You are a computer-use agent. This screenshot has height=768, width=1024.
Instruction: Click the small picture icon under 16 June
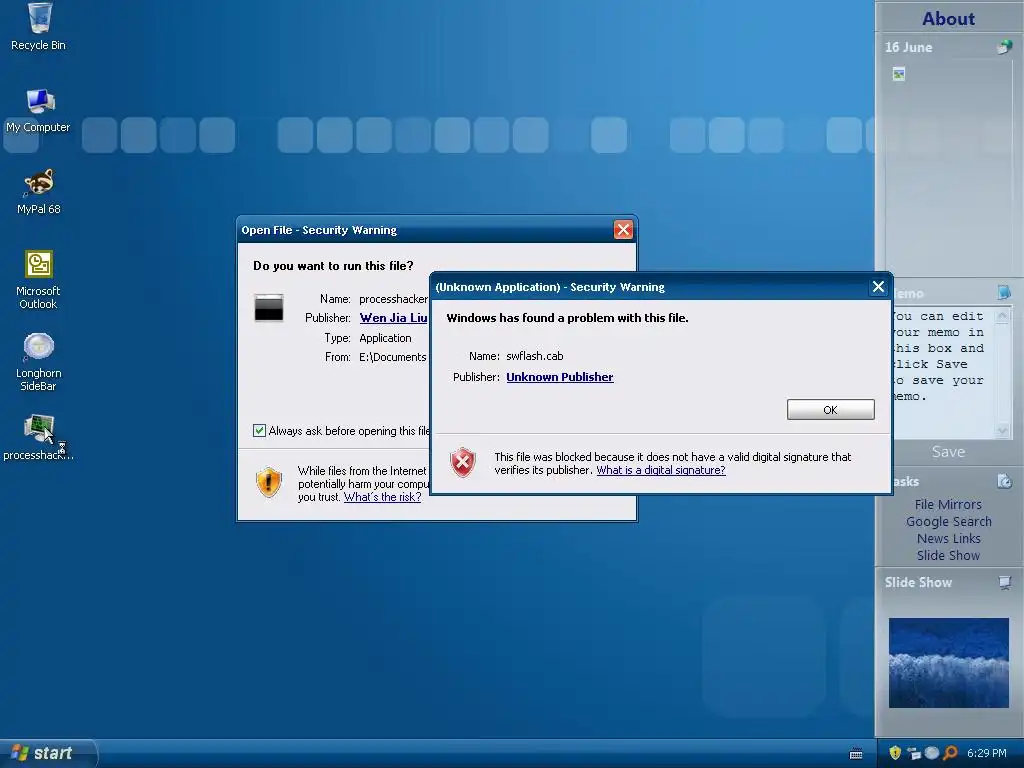pos(899,74)
